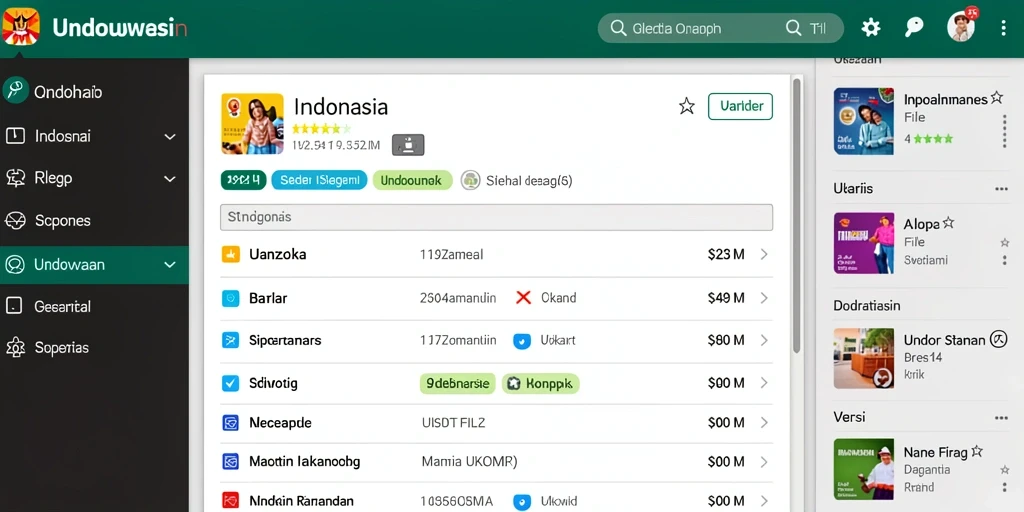This screenshot has height=512, width=1024.
Task: Open the Sipcertanars row chevron
Action: [x=764, y=340]
